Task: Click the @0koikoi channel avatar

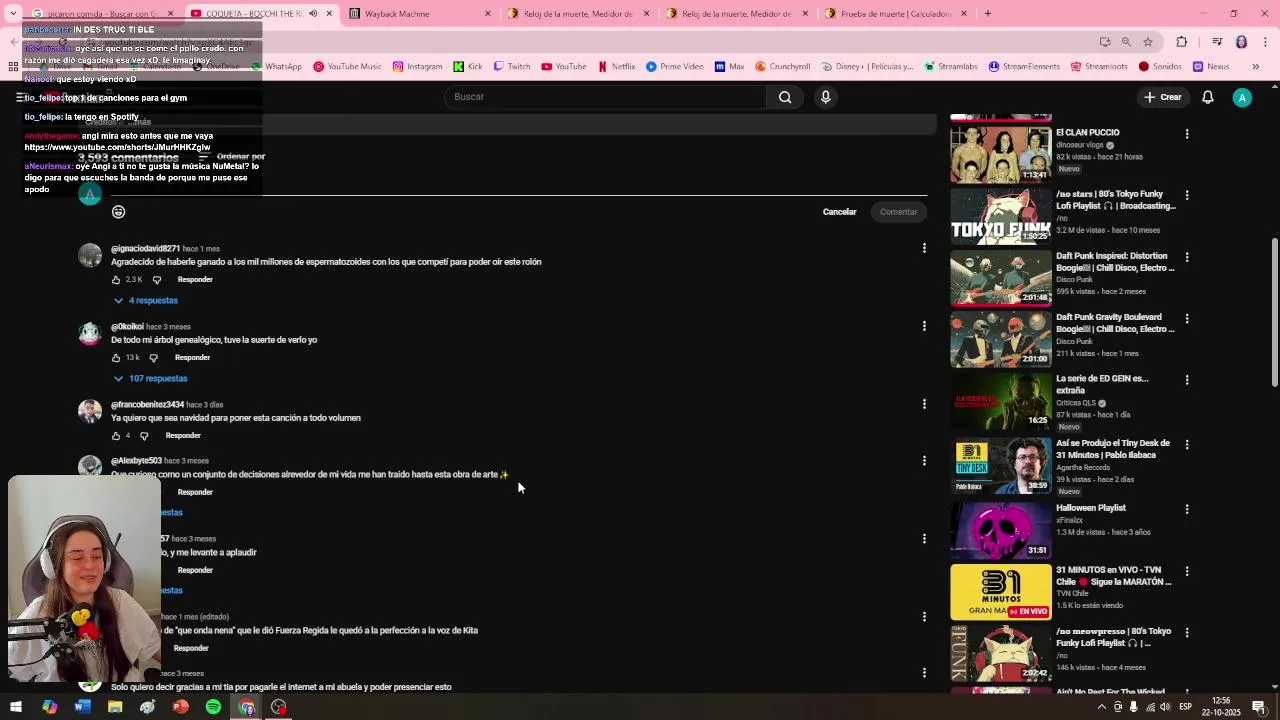Action: click(90, 333)
